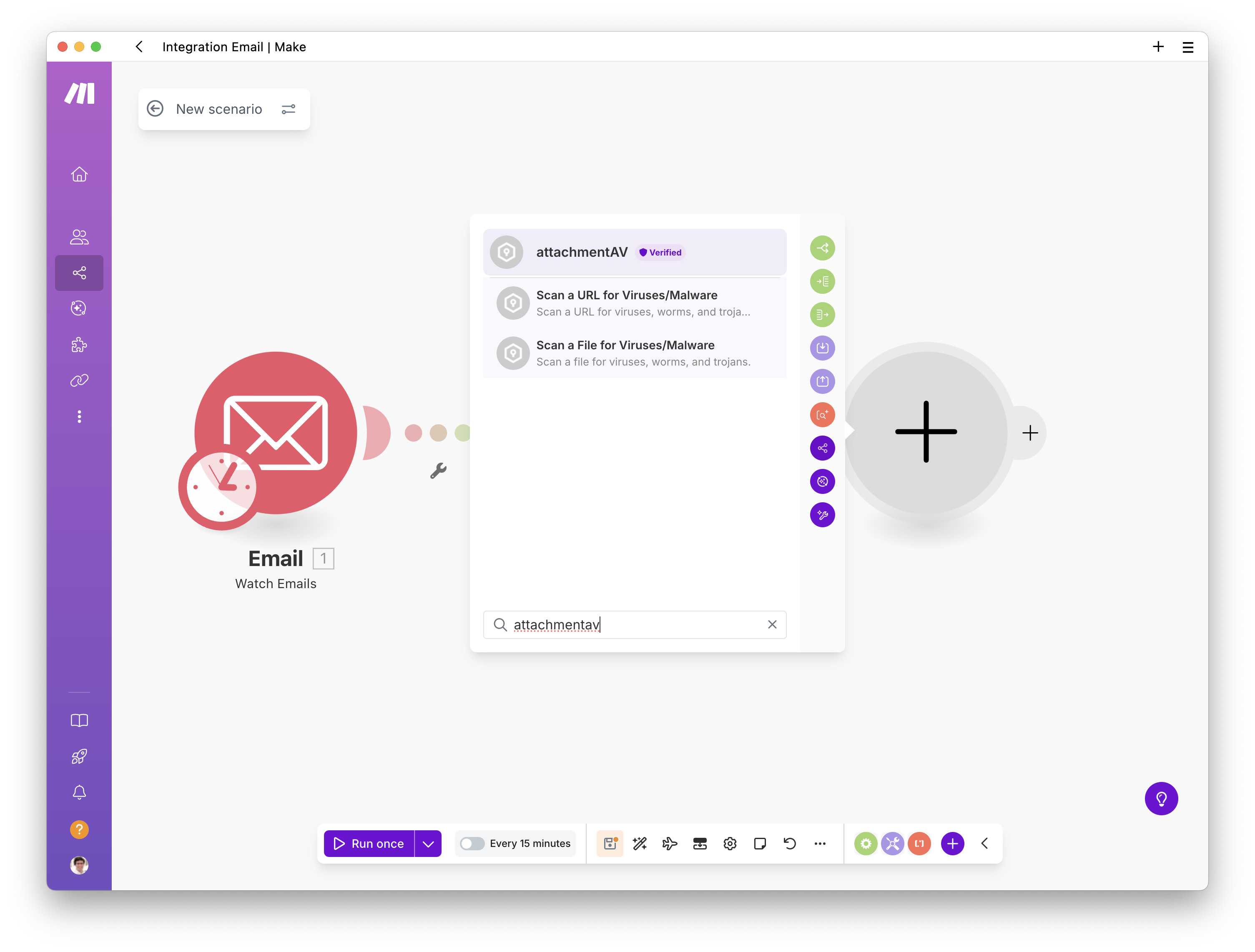Click the Run once button
This screenshot has height=952, width=1255.
click(x=369, y=844)
